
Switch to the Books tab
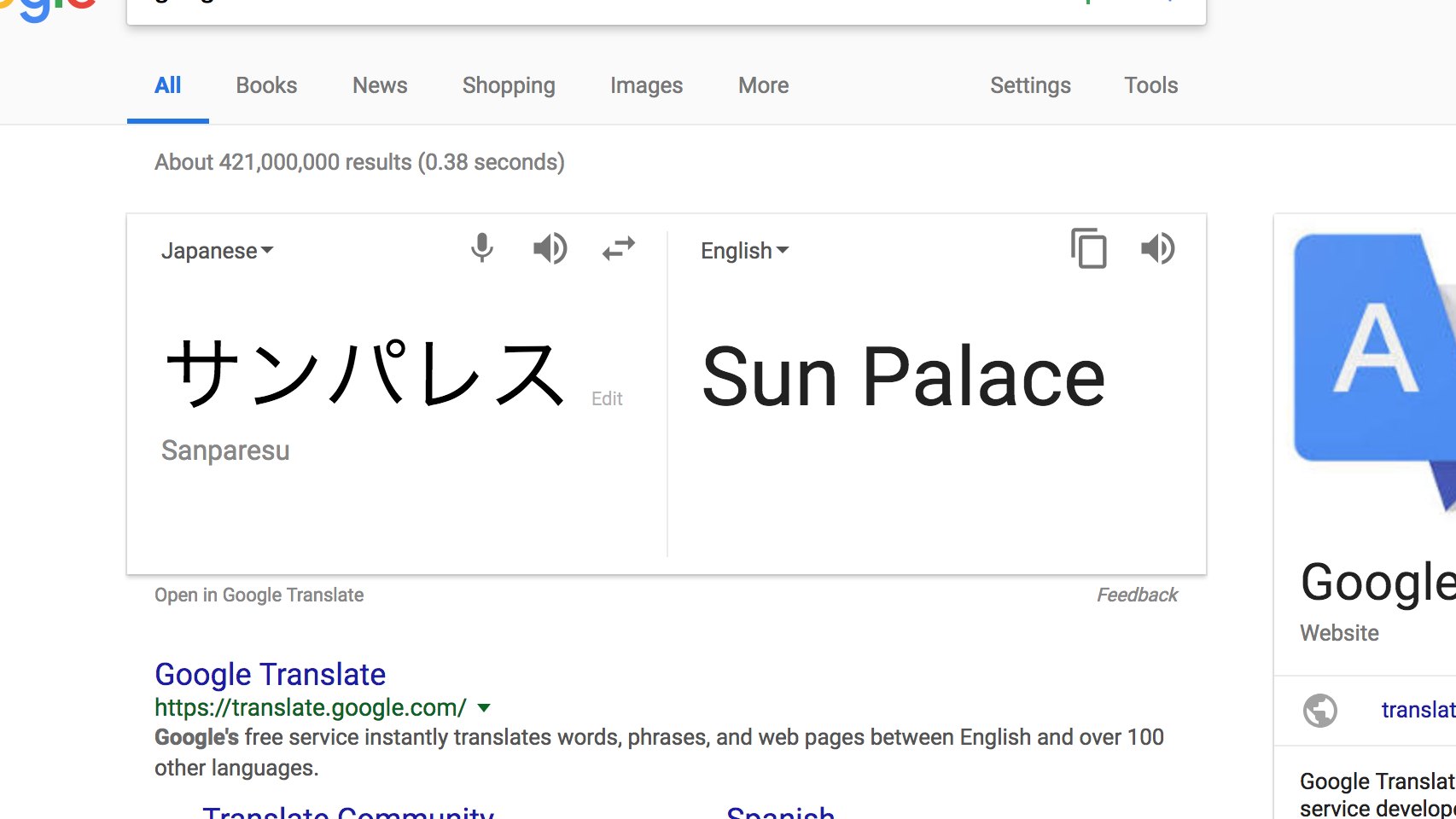coord(266,85)
